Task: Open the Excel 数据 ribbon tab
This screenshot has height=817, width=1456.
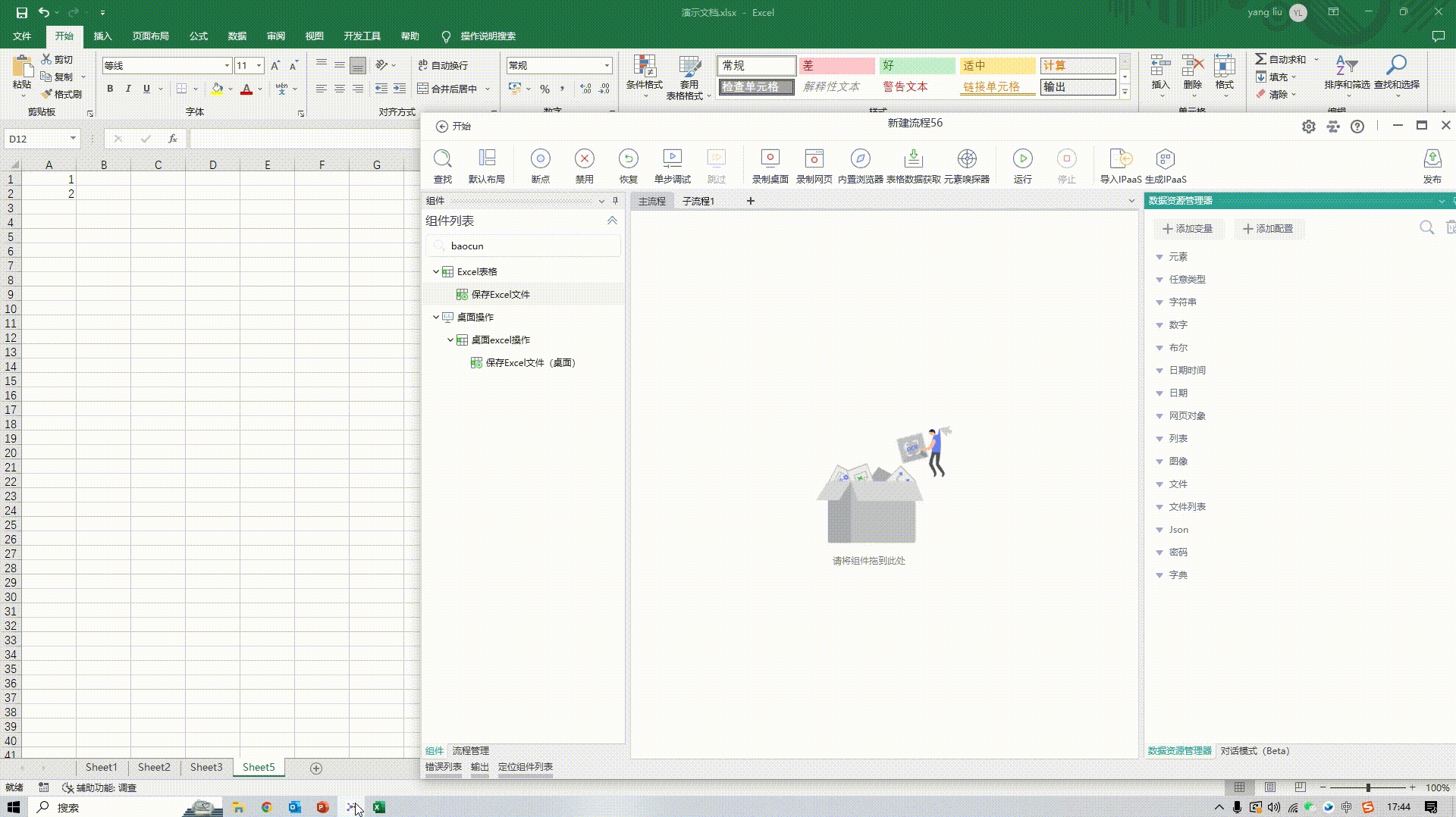Action: click(237, 36)
